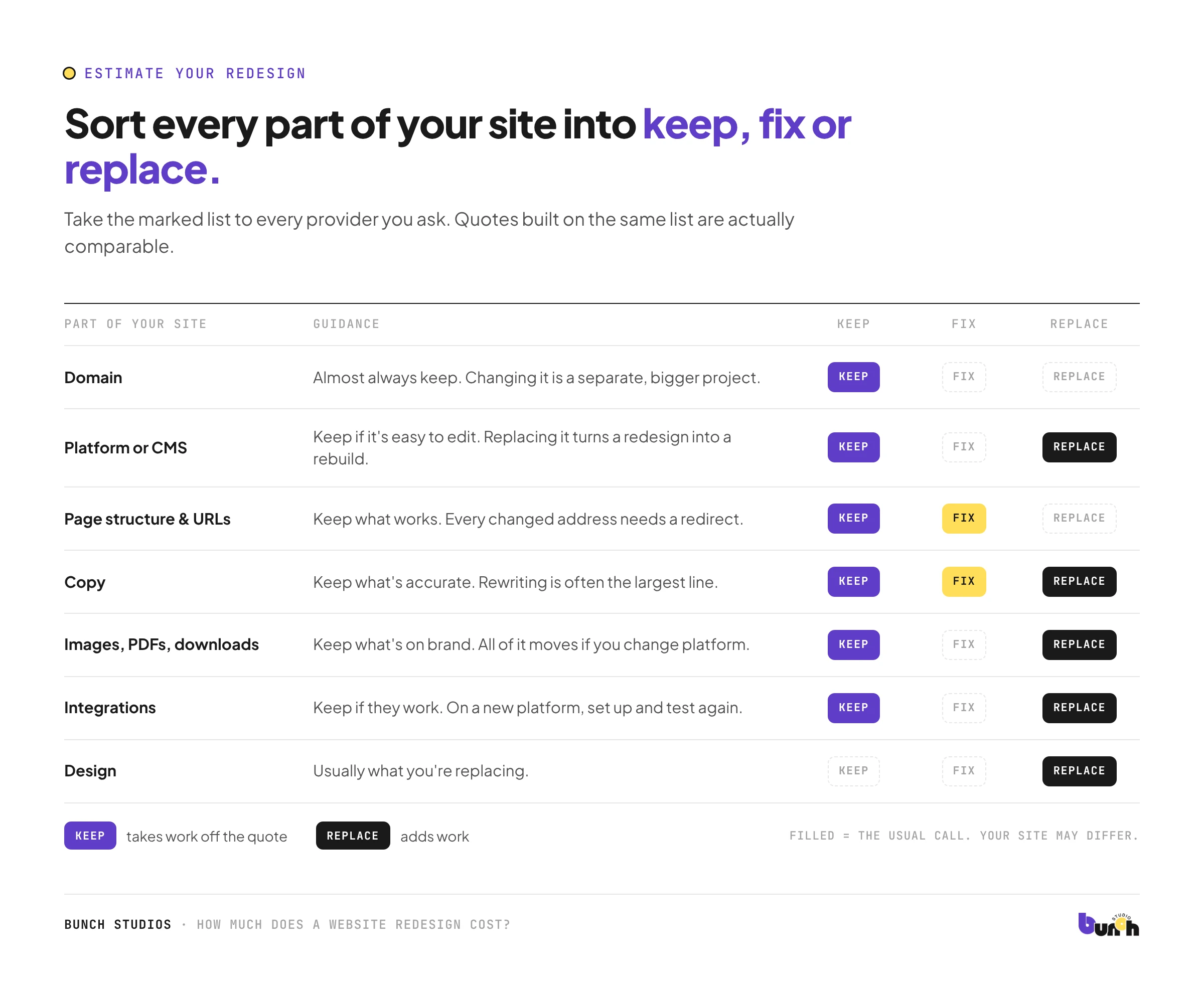Click the Platform or CMS label
The height and width of the screenshot is (985, 1204).
(125, 448)
